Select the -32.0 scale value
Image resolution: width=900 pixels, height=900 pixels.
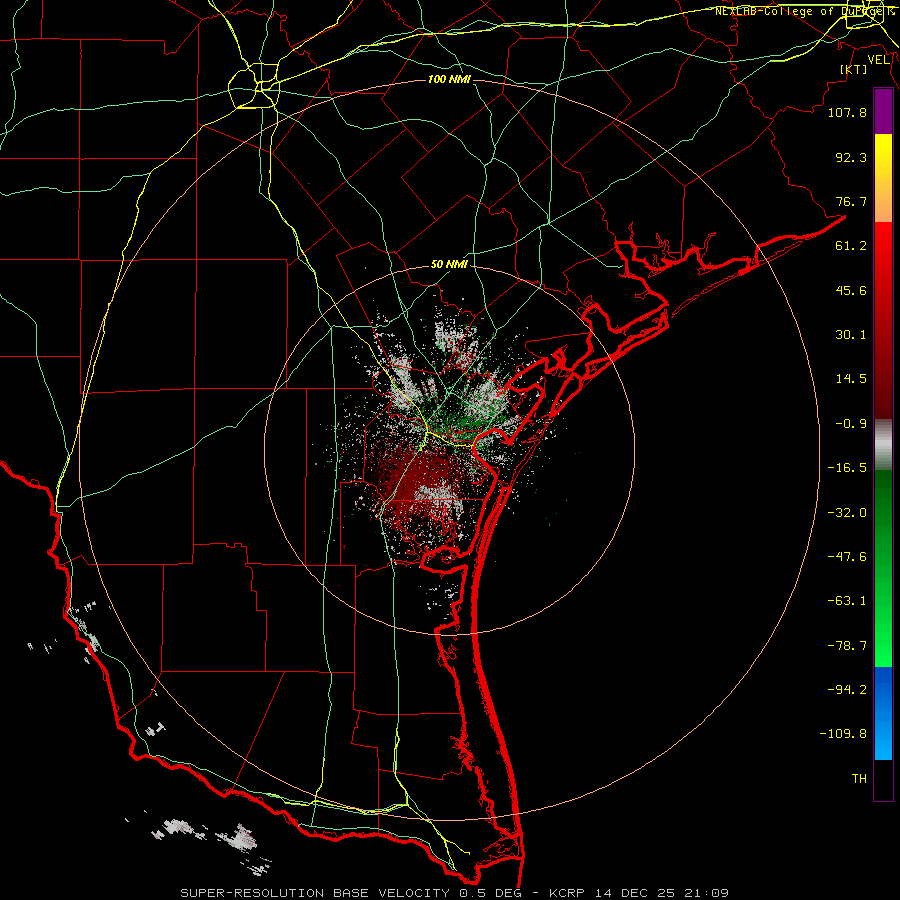[x=847, y=513]
